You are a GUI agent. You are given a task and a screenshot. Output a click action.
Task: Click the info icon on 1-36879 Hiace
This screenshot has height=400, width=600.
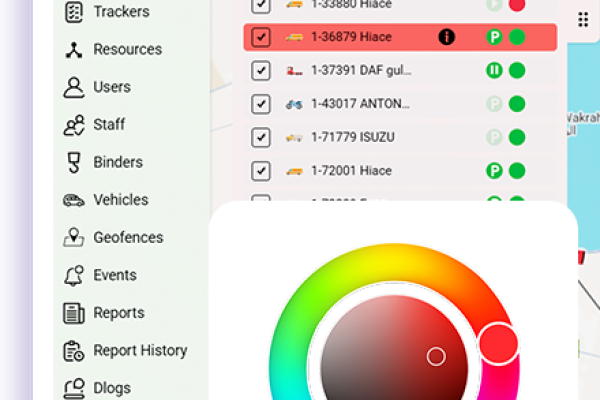[x=446, y=37]
